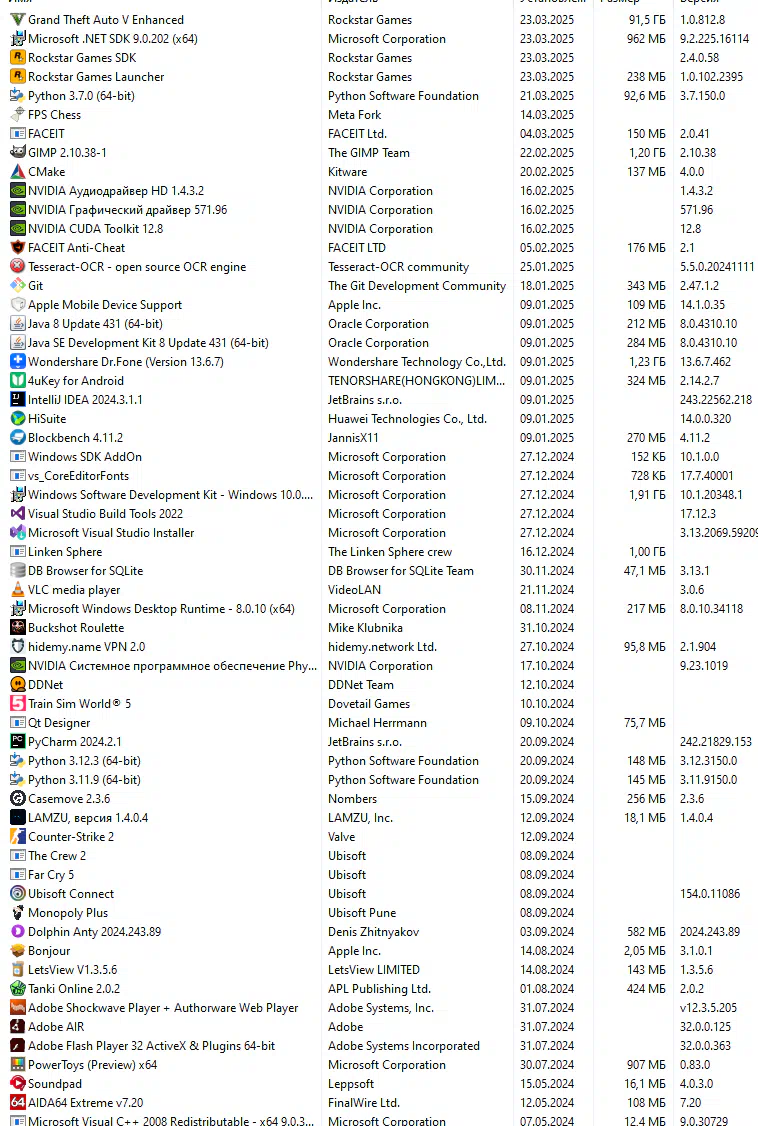This screenshot has width=758, height=1126.
Task: Select Microsoft Visual Studio Installer entry
Action: (111, 533)
